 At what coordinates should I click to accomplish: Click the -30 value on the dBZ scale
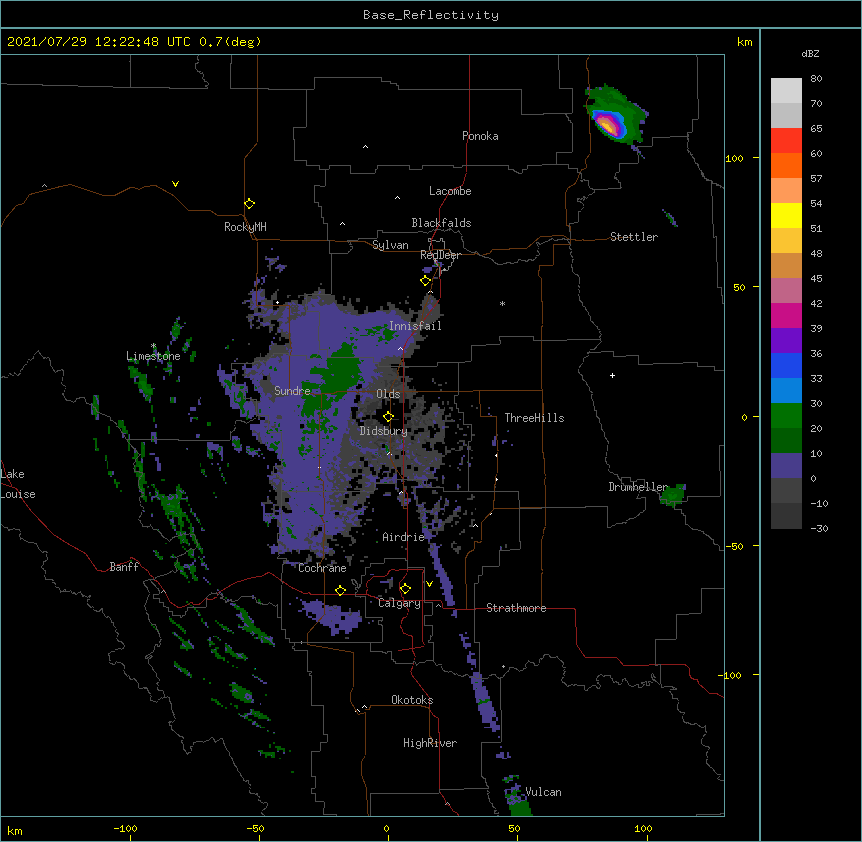click(x=819, y=529)
